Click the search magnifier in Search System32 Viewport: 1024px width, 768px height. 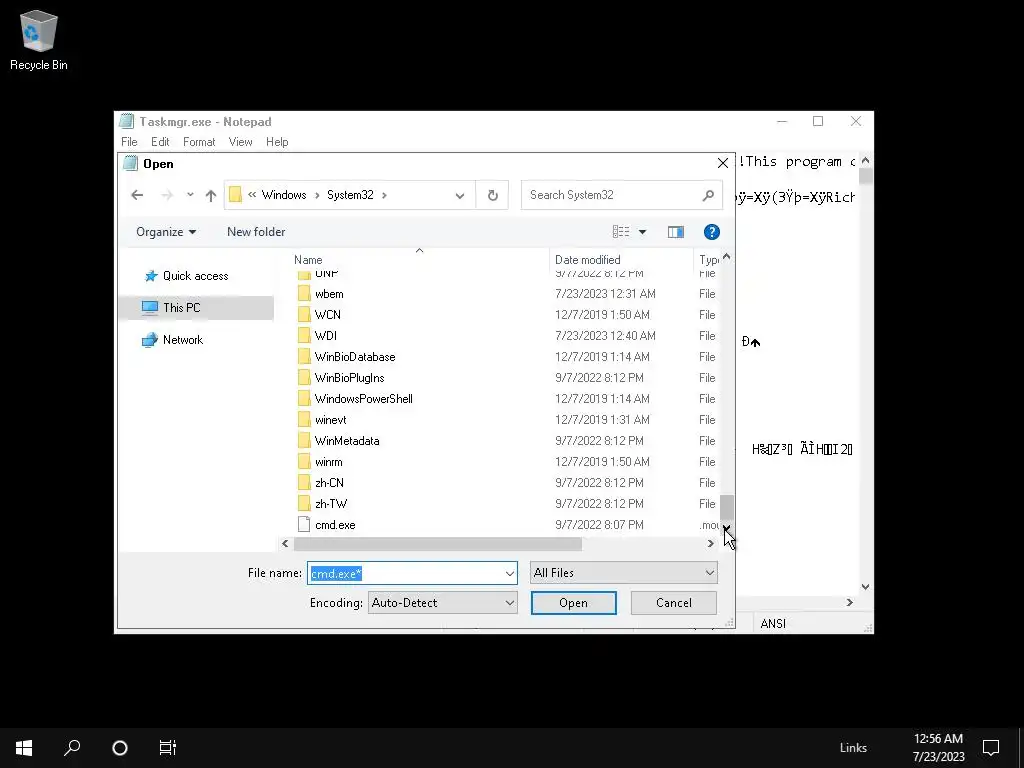pos(708,195)
